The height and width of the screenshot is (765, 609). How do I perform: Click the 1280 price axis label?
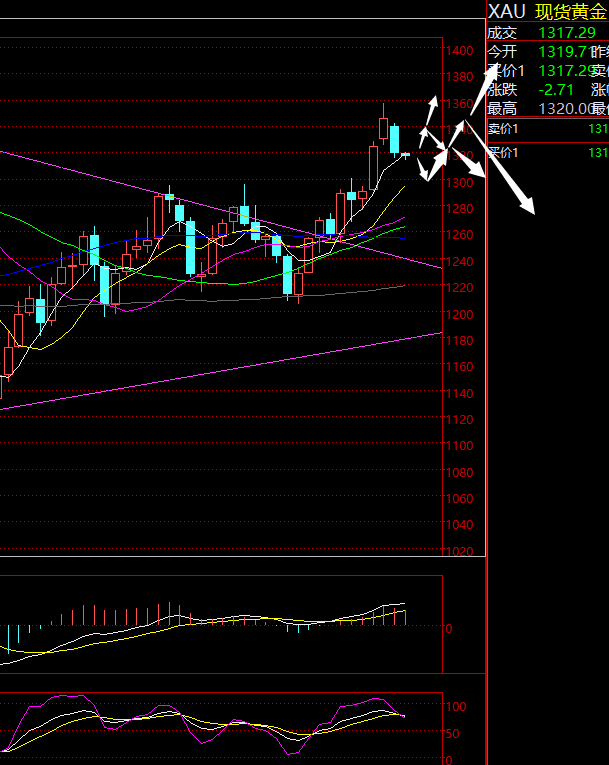pyautogui.click(x=460, y=209)
